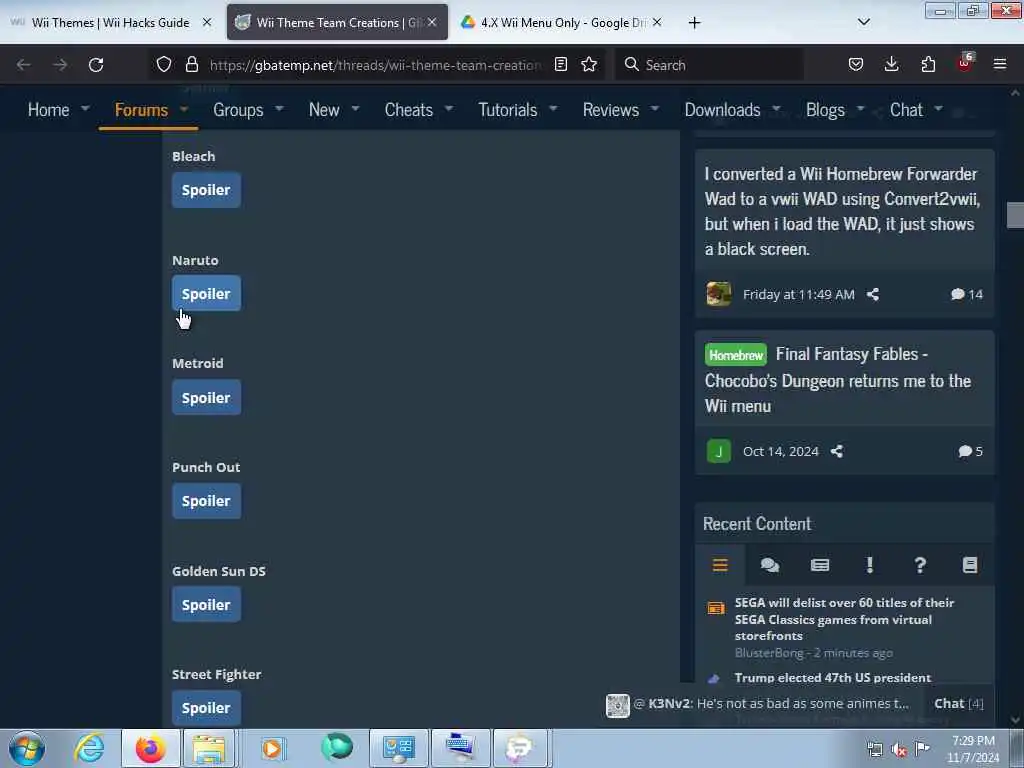Click the padlock site info icon
This screenshot has height=768, width=1024.
(191, 64)
